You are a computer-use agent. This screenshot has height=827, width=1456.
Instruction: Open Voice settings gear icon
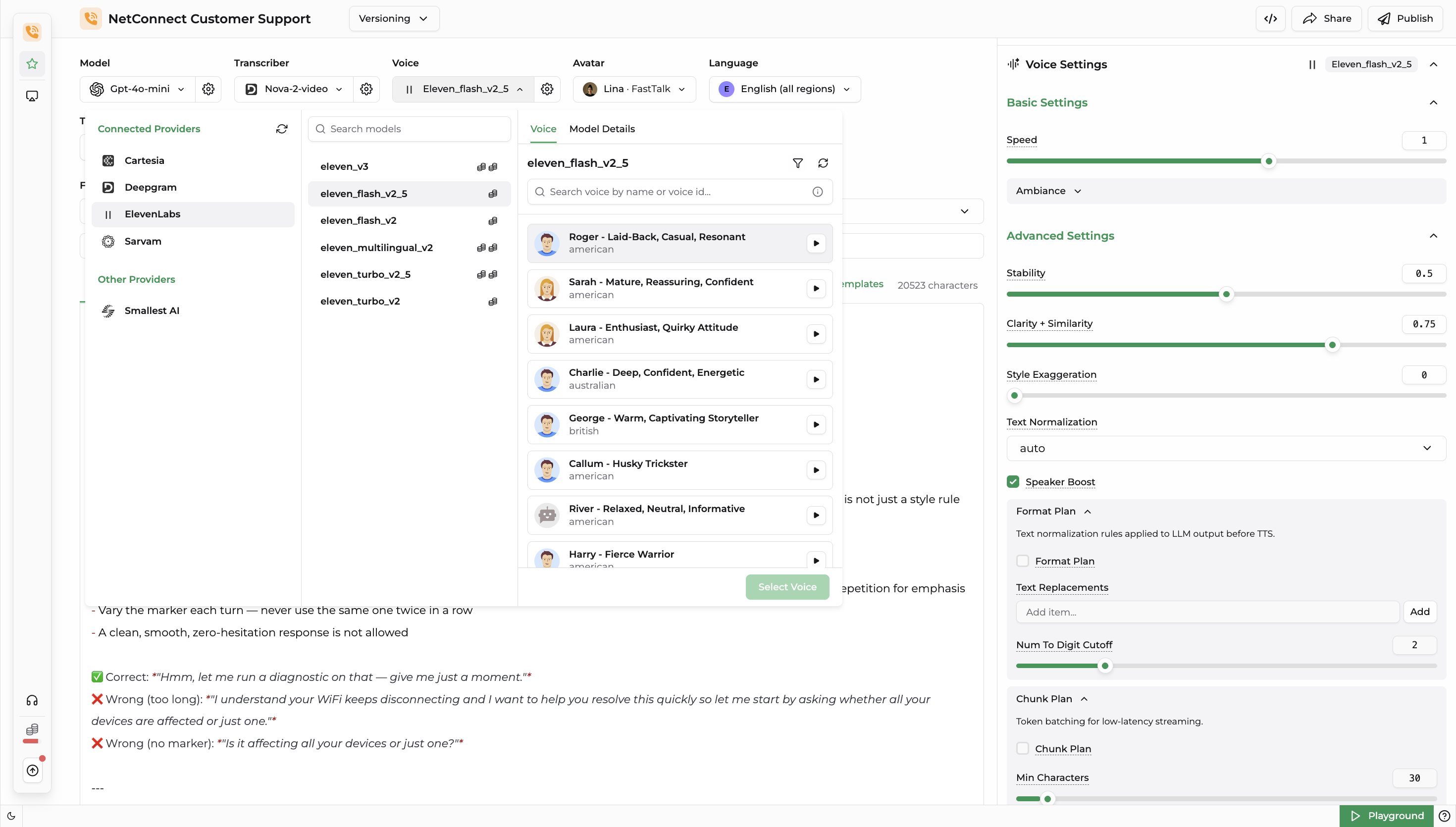coord(547,89)
